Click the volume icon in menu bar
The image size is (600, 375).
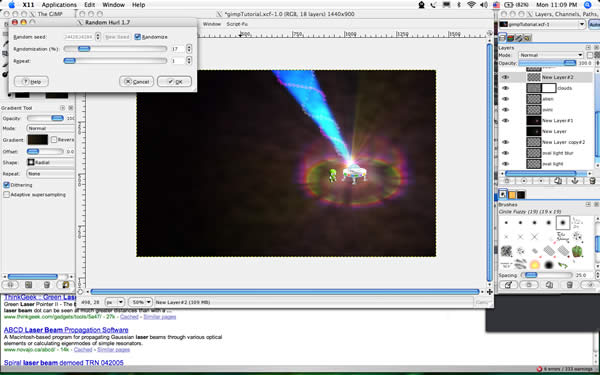484,5
